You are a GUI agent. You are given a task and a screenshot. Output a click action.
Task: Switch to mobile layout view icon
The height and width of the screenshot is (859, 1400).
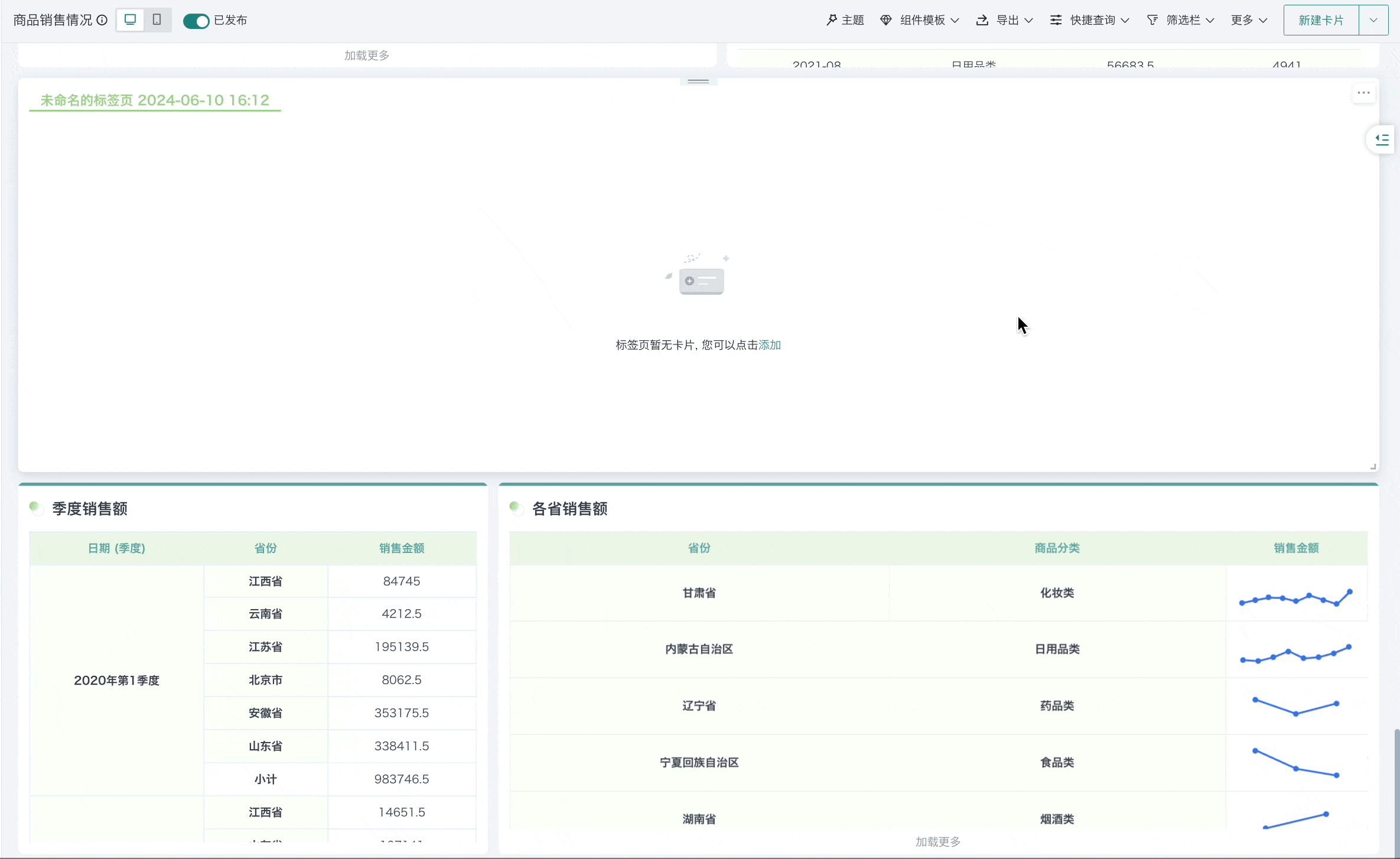click(157, 19)
